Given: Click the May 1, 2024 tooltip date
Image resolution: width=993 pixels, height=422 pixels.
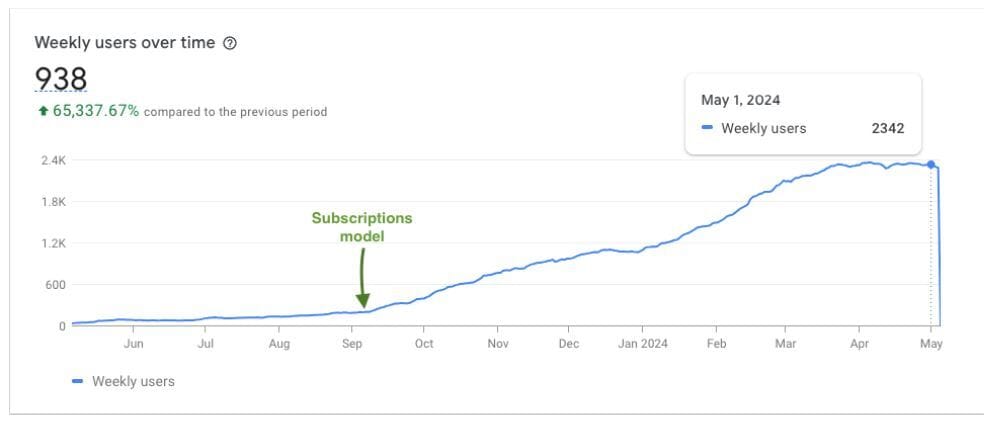Looking at the screenshot, I should pyautogui.click(x=740, y=100).
